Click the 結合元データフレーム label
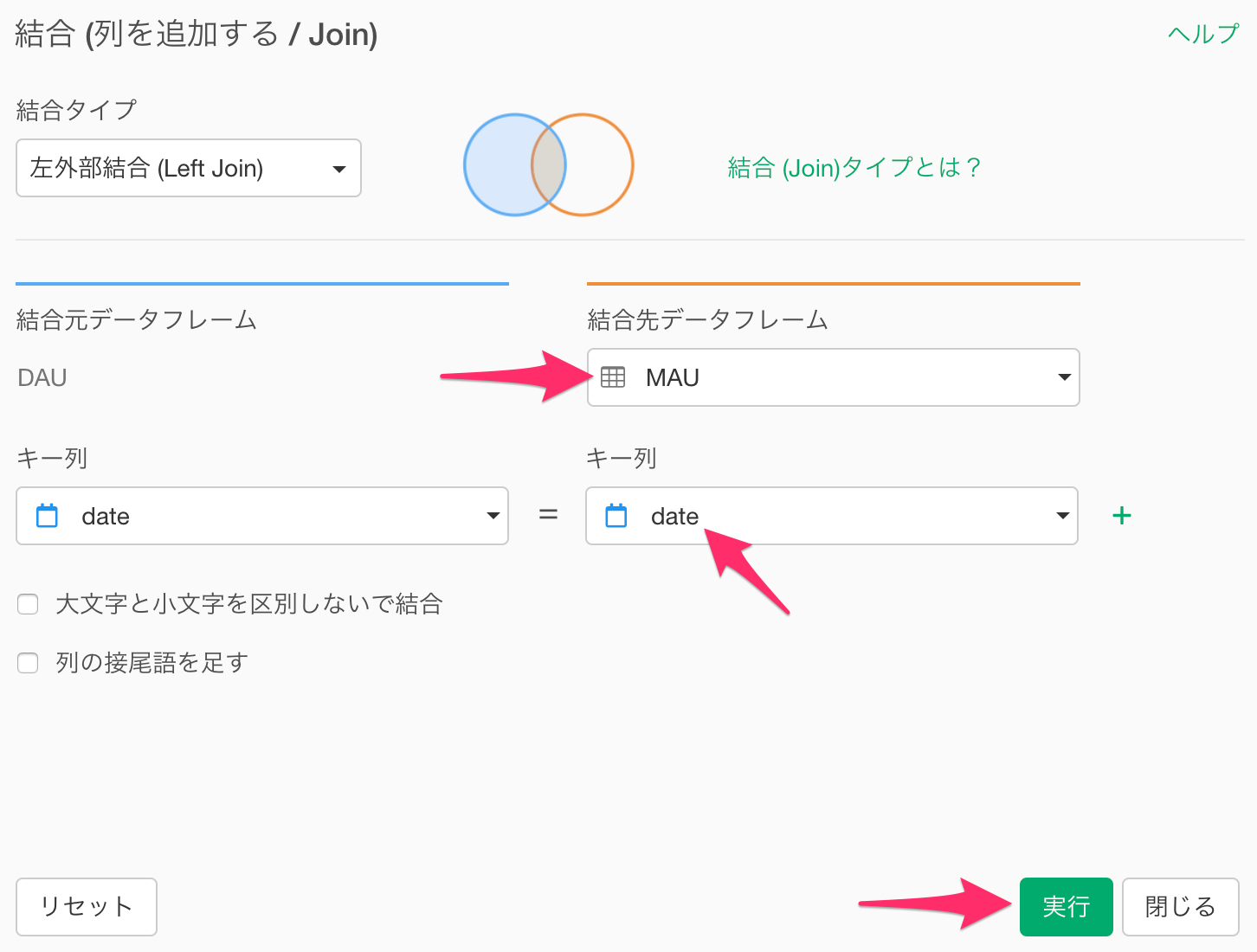Viewport: 1257px width, 952px height. pos(137,320)
